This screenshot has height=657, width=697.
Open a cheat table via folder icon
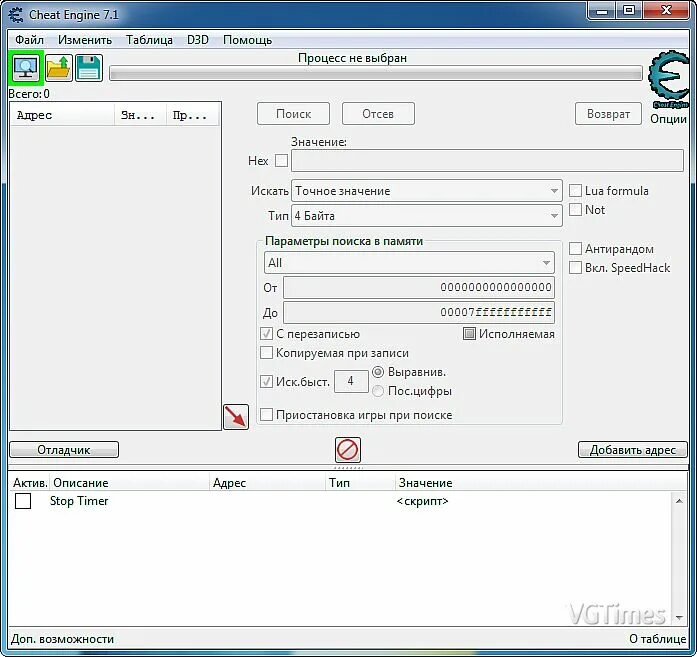[x=59, y=68]
